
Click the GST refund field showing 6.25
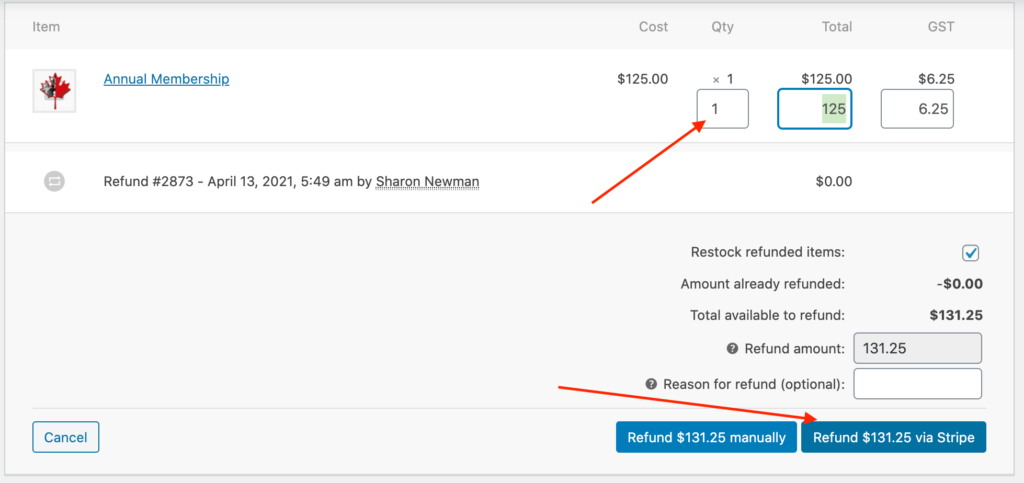(x=917, y=109)
